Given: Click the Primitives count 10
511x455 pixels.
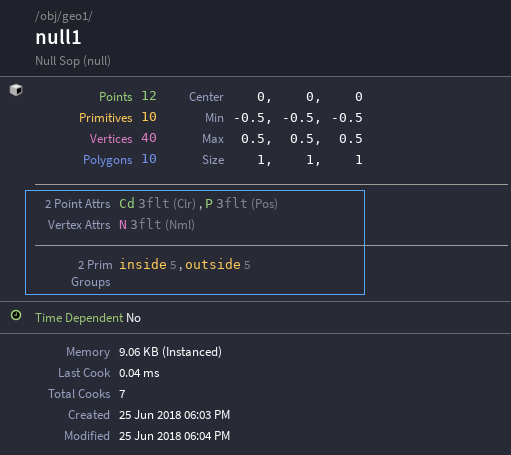Looking at the screenshot, I should [149, 117].
